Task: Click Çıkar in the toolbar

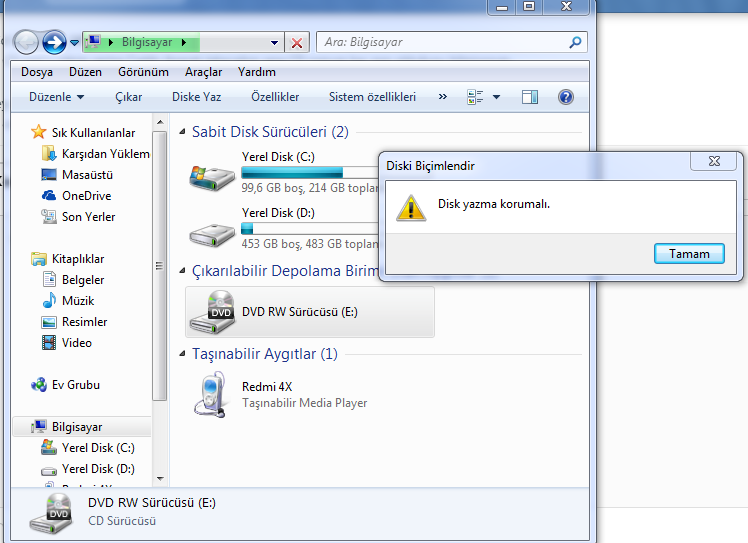Action: (128, 97)
